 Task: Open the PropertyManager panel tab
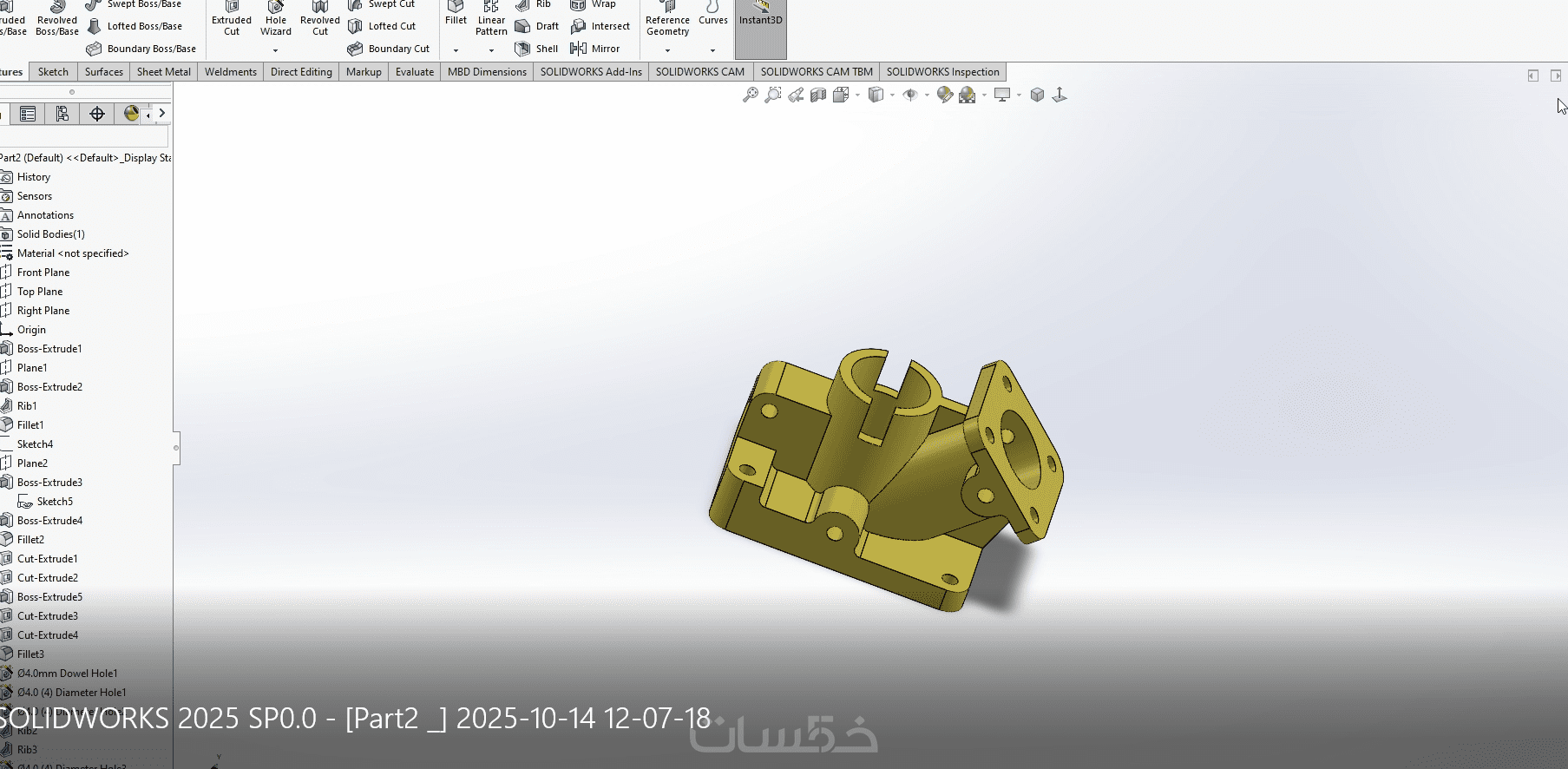click(28, 114)
